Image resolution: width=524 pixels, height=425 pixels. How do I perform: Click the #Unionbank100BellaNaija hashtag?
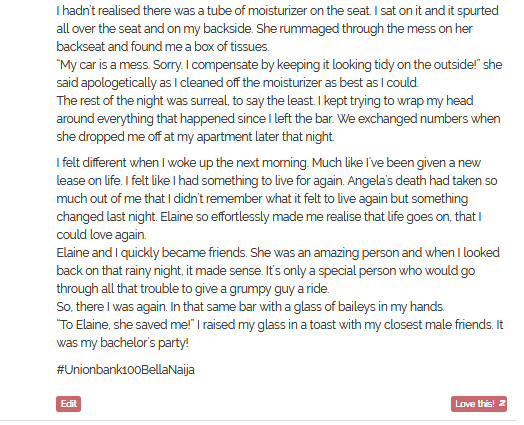point(126,370)
